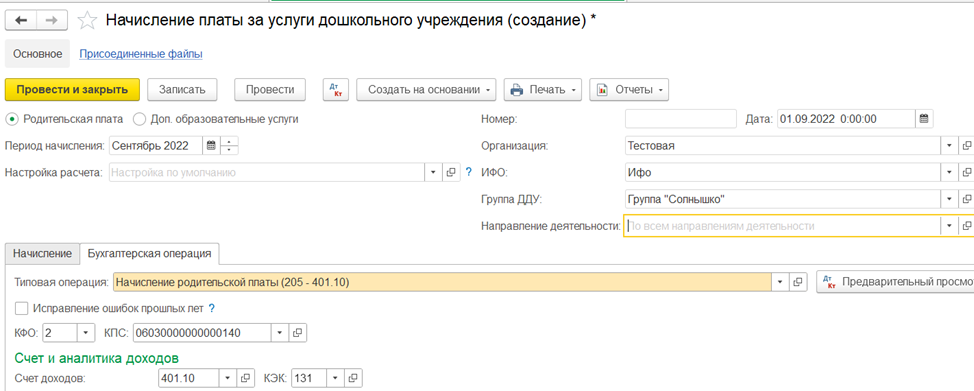Image resolution: width=974 pixels, height=391 pixels.
Task: Show help for Настройка расчета question mark
Action: [469, 172]
